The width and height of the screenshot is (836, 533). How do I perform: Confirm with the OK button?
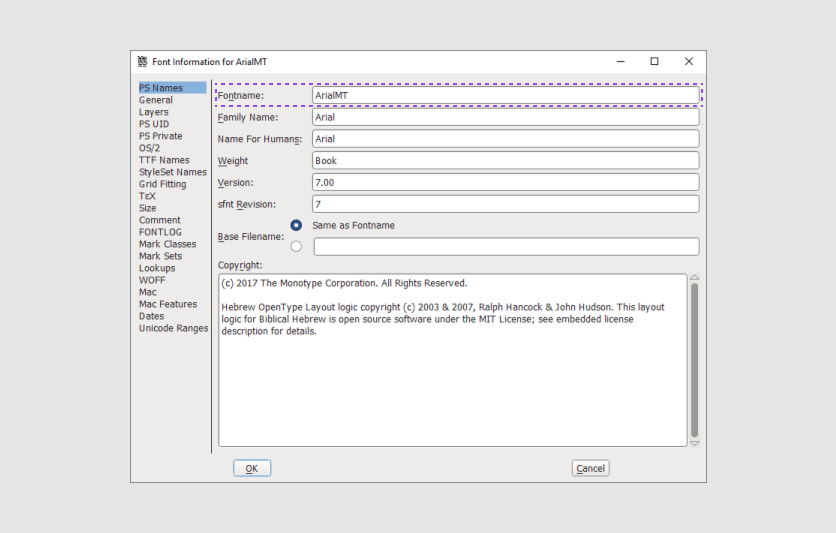click(x=252, y=468)
